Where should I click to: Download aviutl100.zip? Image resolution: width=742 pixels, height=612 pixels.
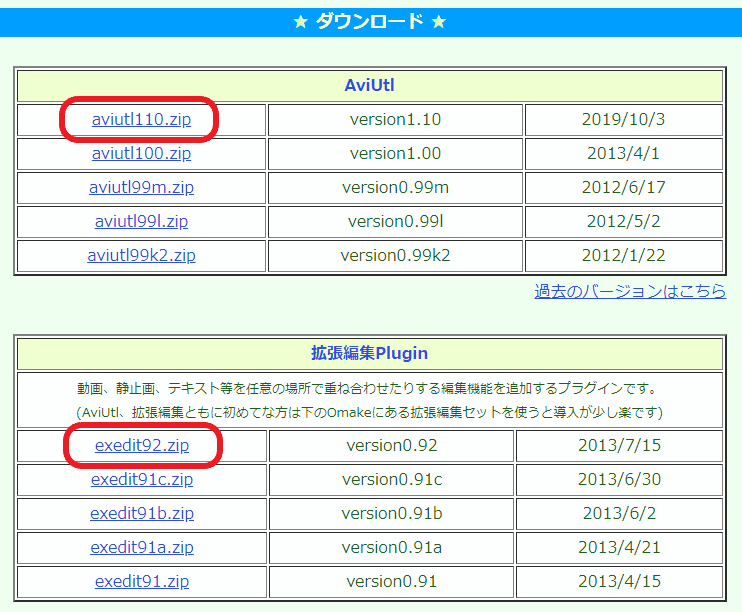click(x=141, y=153)
